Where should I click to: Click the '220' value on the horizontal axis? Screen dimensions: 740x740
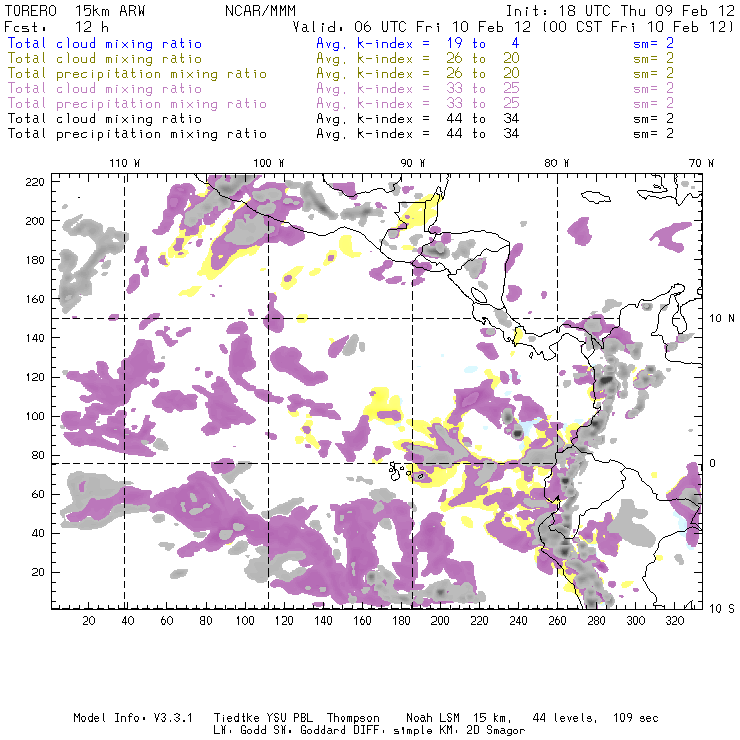click(479, 621)
